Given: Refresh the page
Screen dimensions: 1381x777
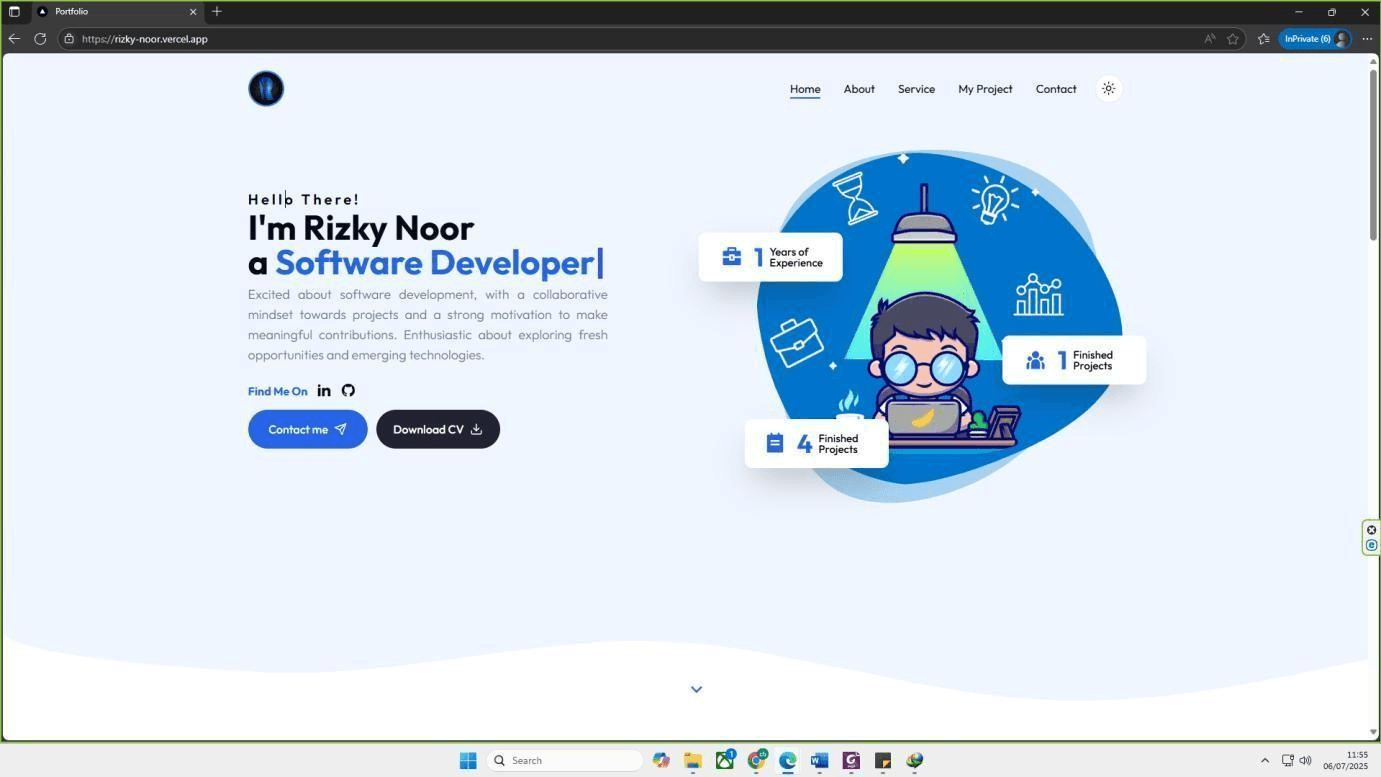Looking at the screenshot, I should pyautogui.click(x=40, y=39).
